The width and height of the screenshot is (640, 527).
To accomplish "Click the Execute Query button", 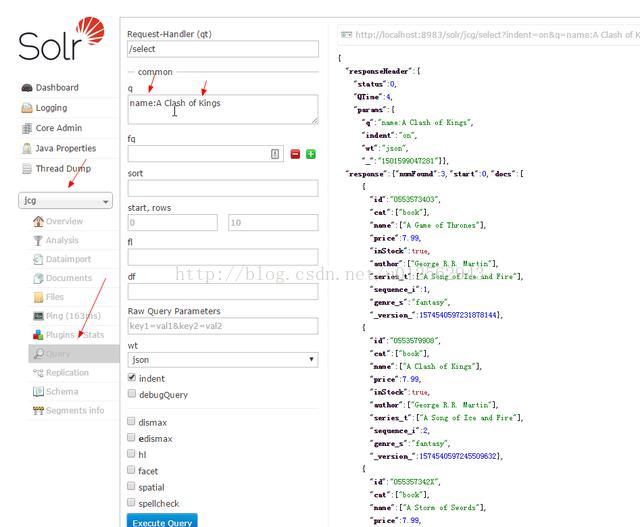I will pos(162,520).
